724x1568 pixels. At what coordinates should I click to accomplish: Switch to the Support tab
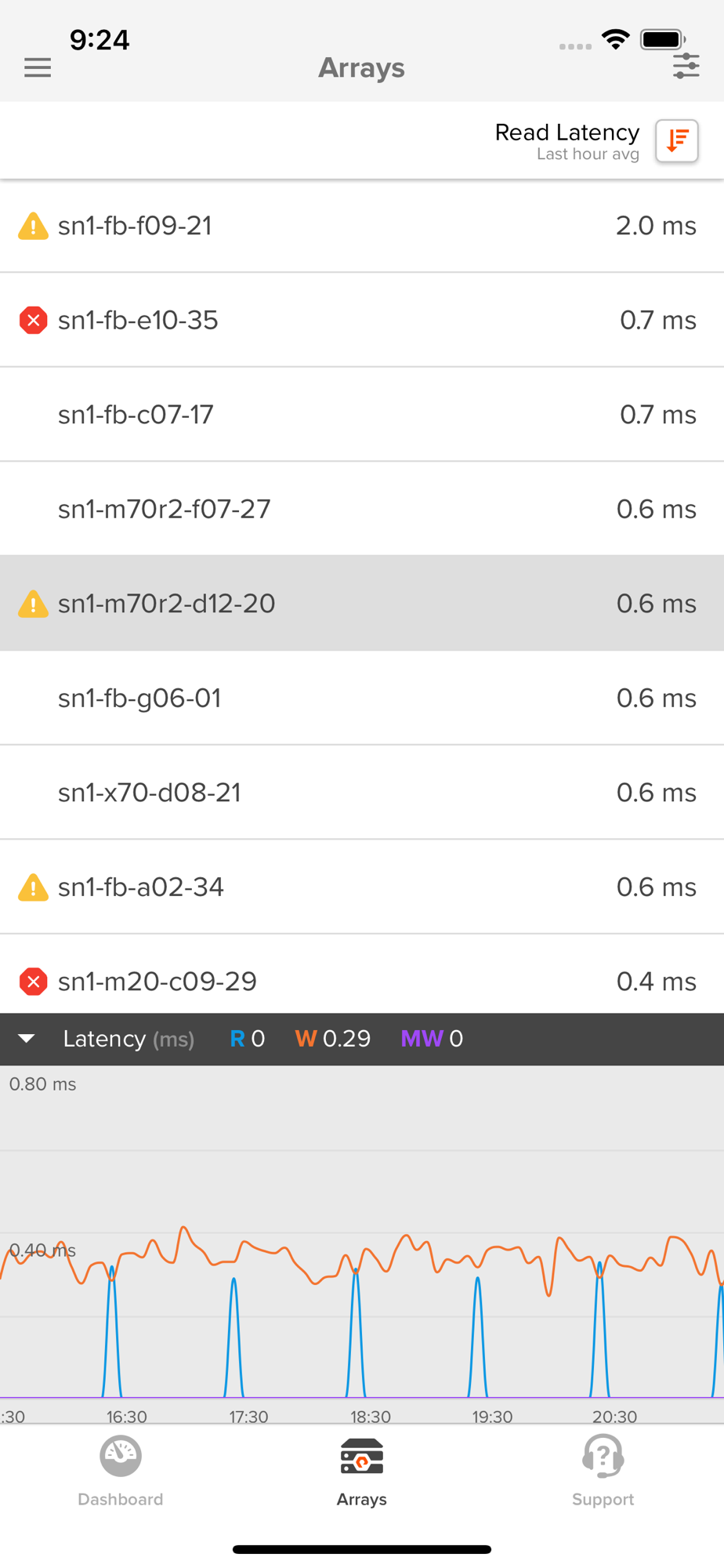click(603, 1472)
